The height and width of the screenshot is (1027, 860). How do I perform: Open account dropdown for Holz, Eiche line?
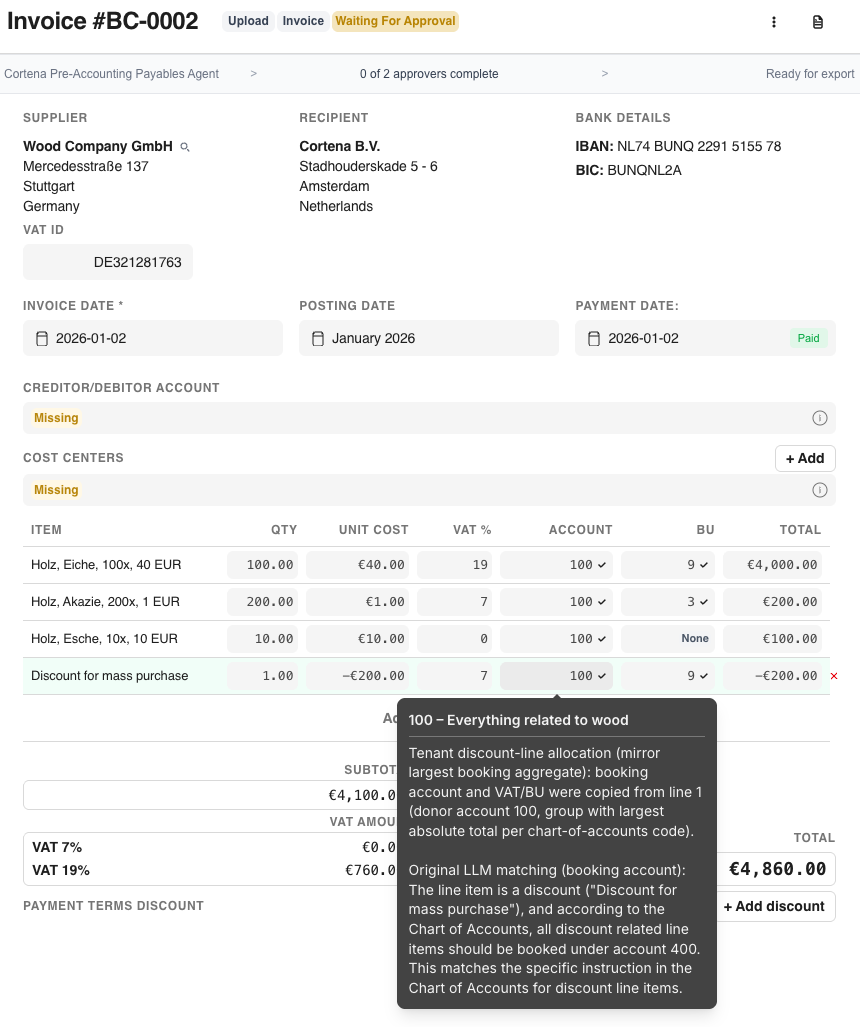tap(556, 565)
